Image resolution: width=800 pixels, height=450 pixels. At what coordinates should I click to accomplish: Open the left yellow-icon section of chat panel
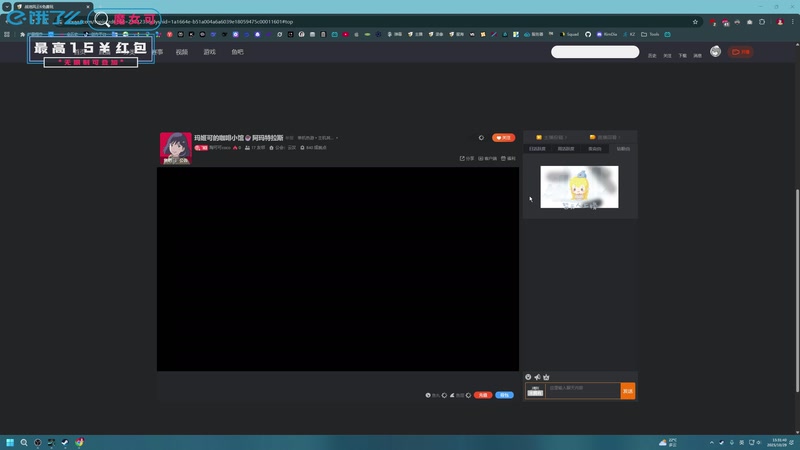tap(552, 137)
